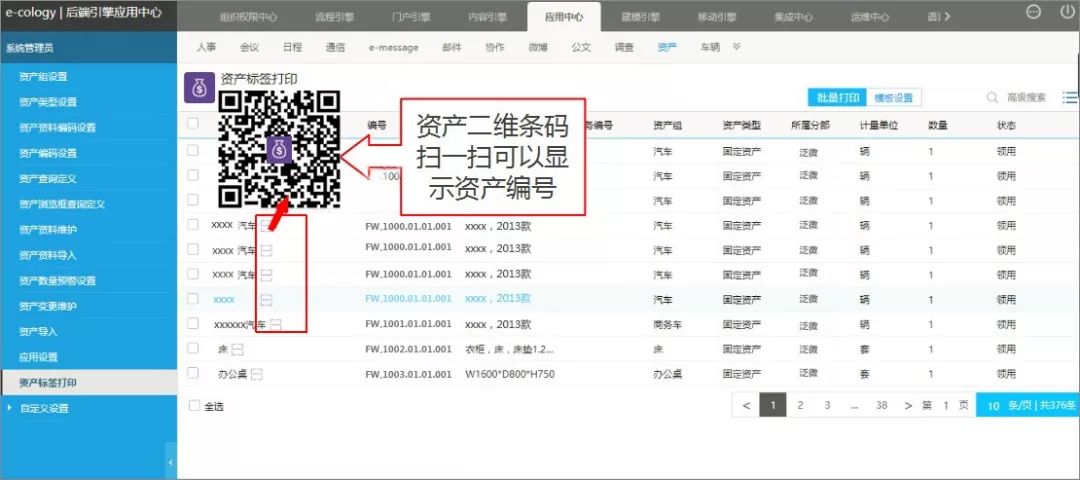1080x480 pixels.
Task: Open the more options ellipsis icon
Action: coord(1033,12)
